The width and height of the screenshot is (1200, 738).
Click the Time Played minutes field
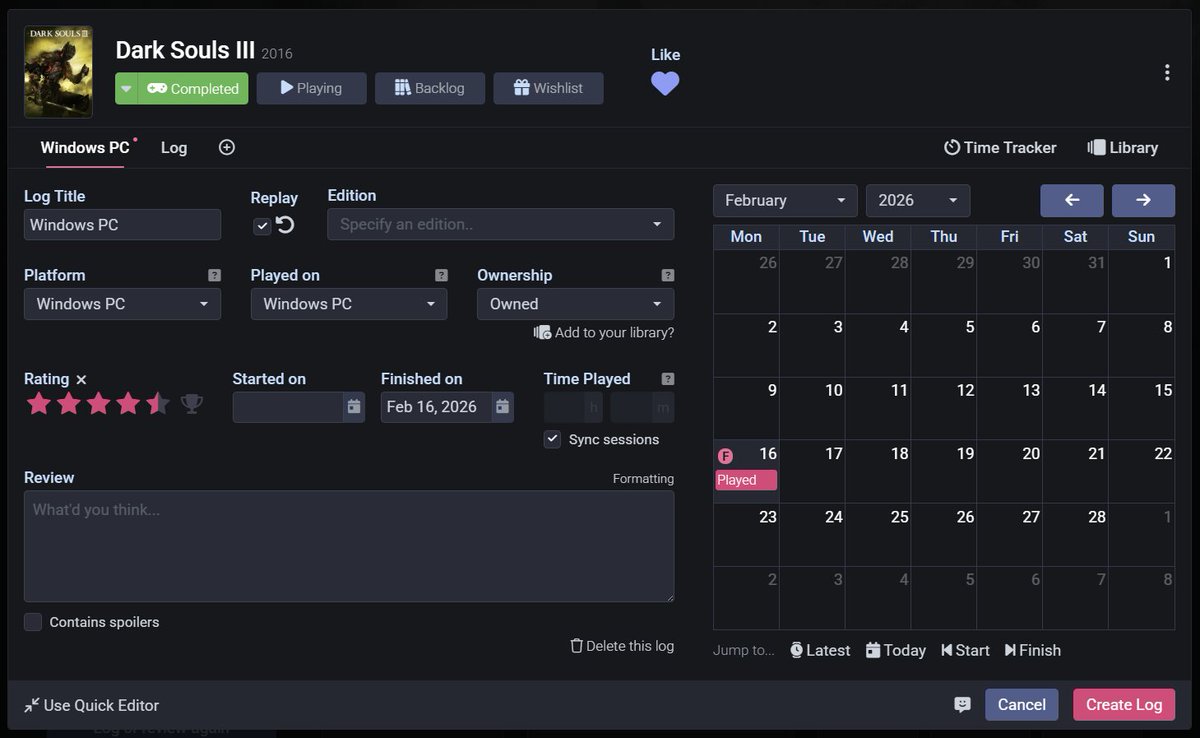pos(642,407)
